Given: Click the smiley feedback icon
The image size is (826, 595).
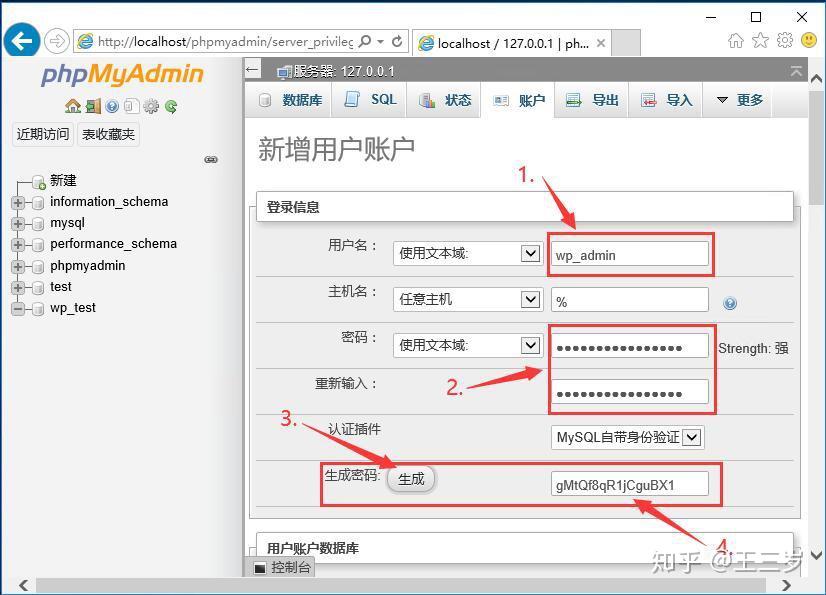Looking at the screenshot, I should tap(809, 40).
